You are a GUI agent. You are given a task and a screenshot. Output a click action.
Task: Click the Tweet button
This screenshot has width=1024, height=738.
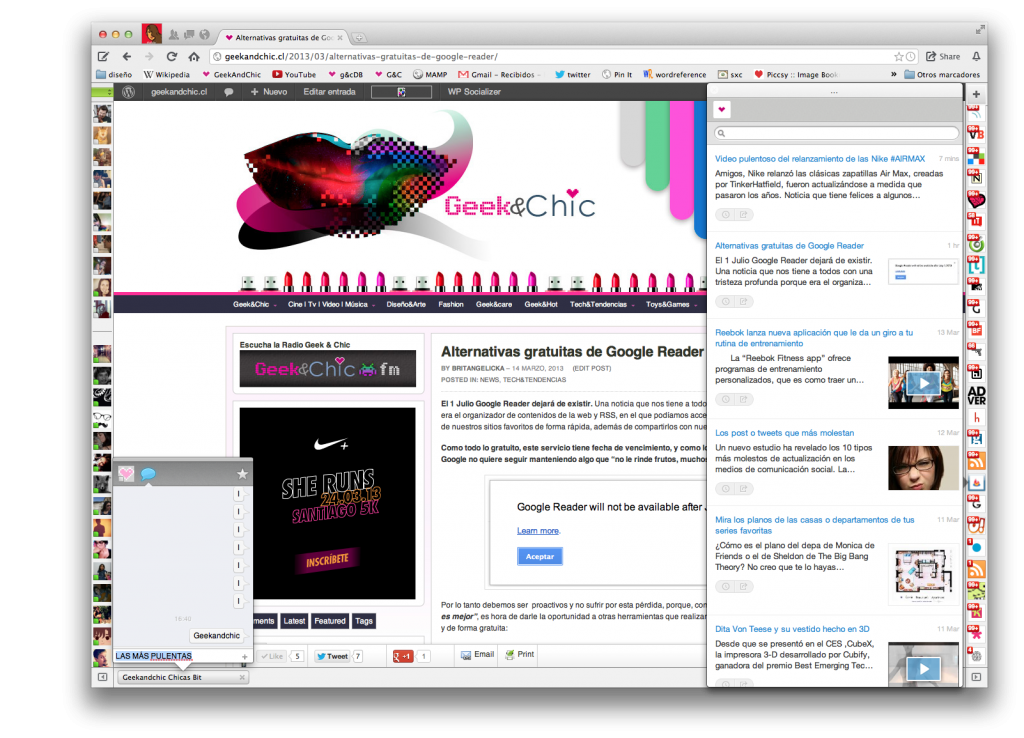[332, 656]
